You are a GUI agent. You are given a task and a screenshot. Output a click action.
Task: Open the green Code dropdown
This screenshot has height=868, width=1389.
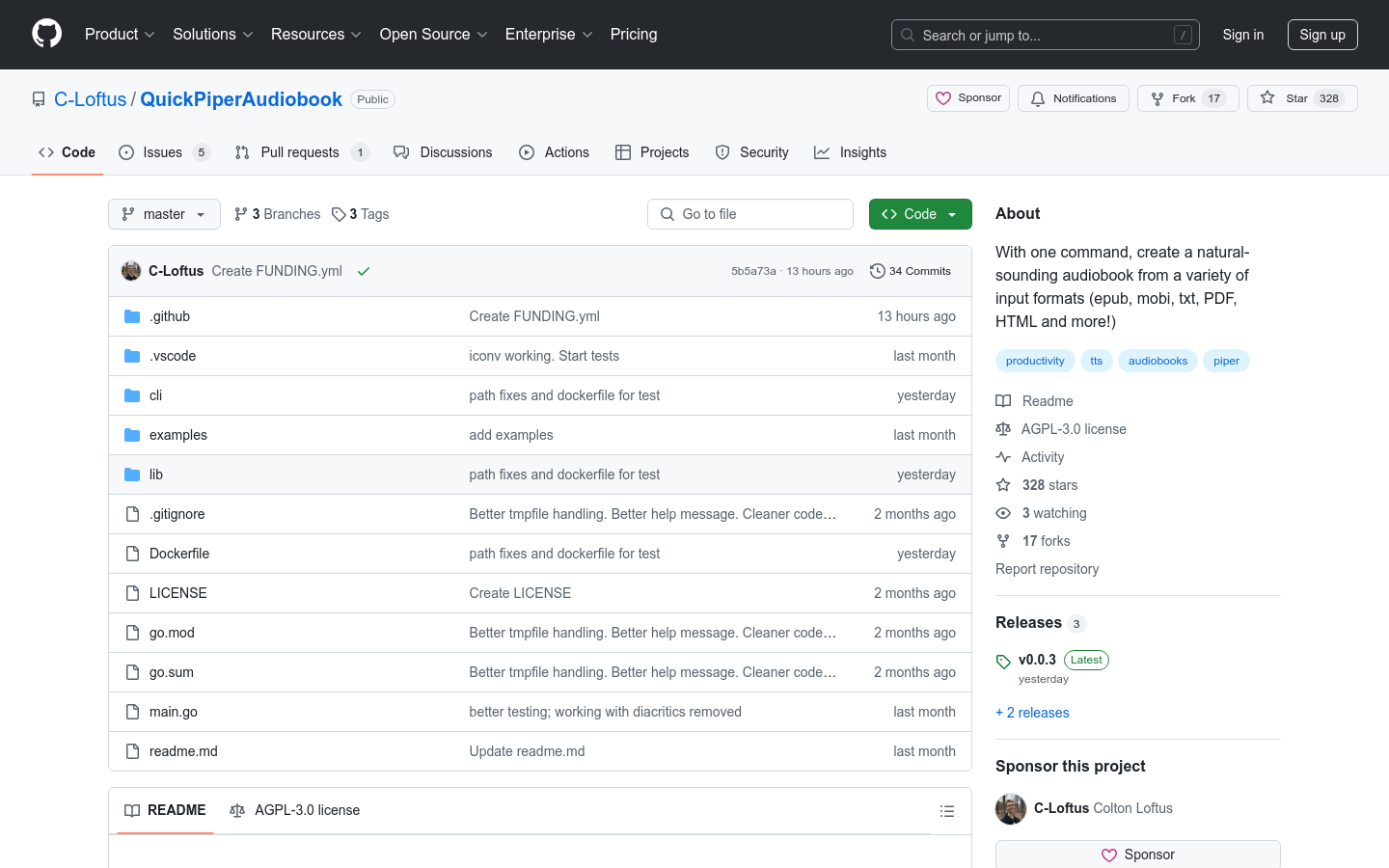tap(920, 214)
